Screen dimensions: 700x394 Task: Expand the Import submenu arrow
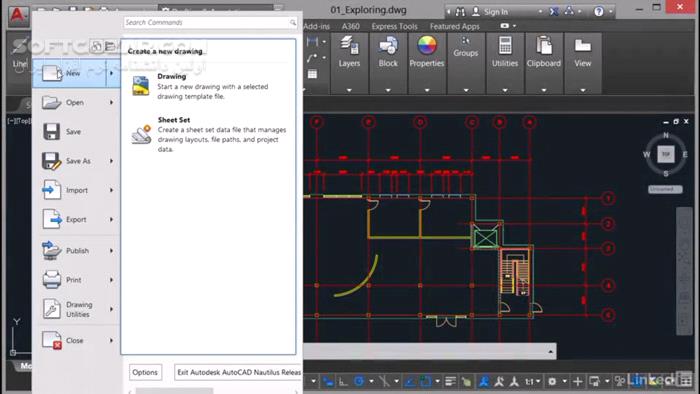(111, 190)
